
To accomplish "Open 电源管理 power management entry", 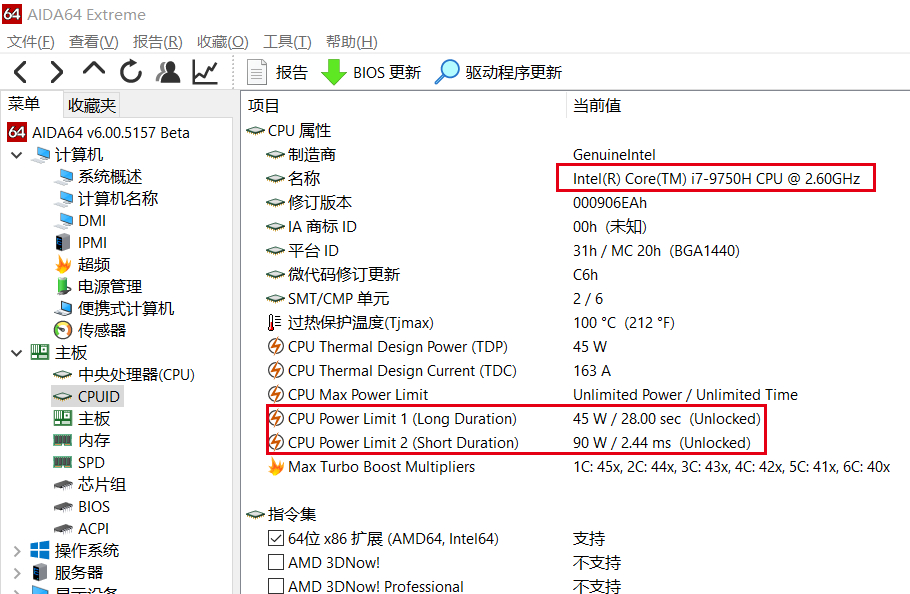I will 110,287.
